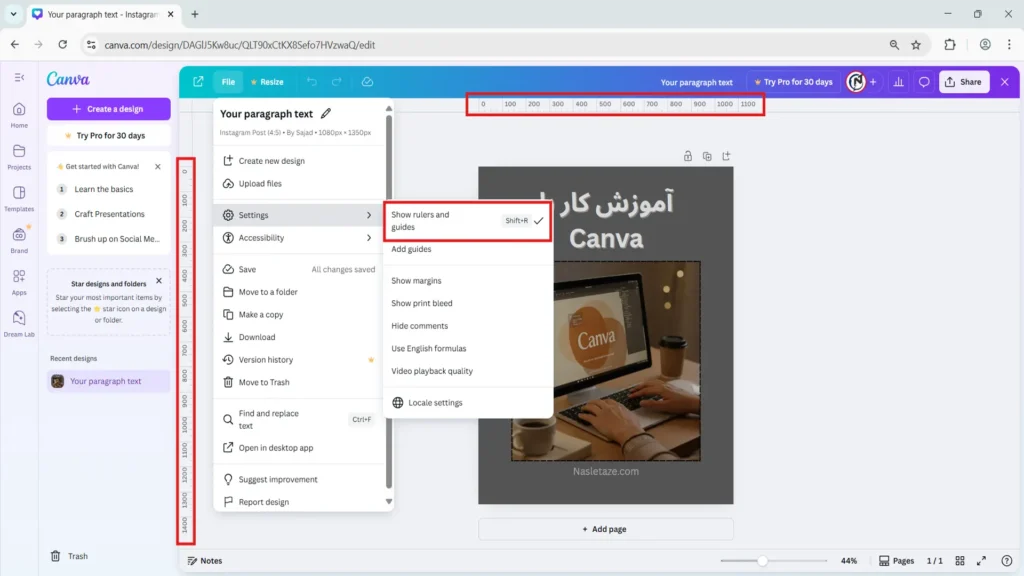Click the zoom slider handle
The image size is (1024, 576).
762,560
